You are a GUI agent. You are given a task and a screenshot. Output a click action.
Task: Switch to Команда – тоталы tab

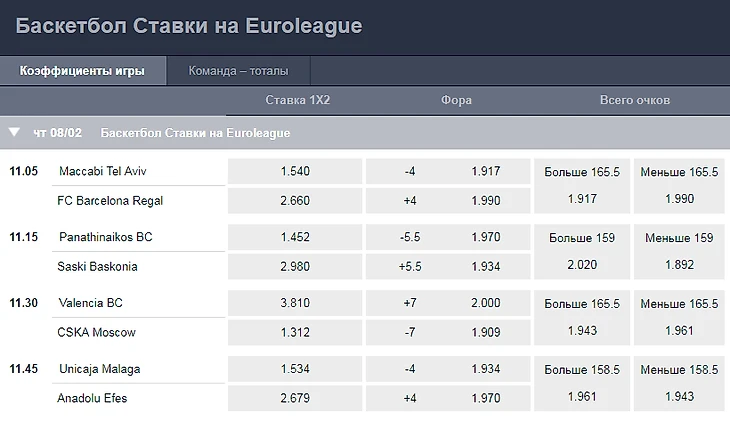[238, 71]
